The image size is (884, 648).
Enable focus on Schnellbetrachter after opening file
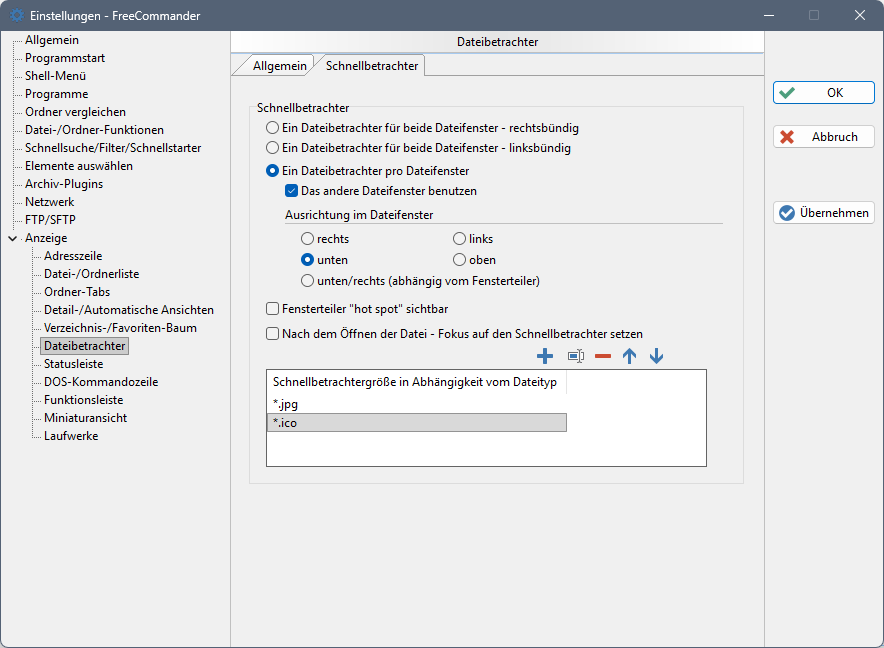tap(272, 334)
